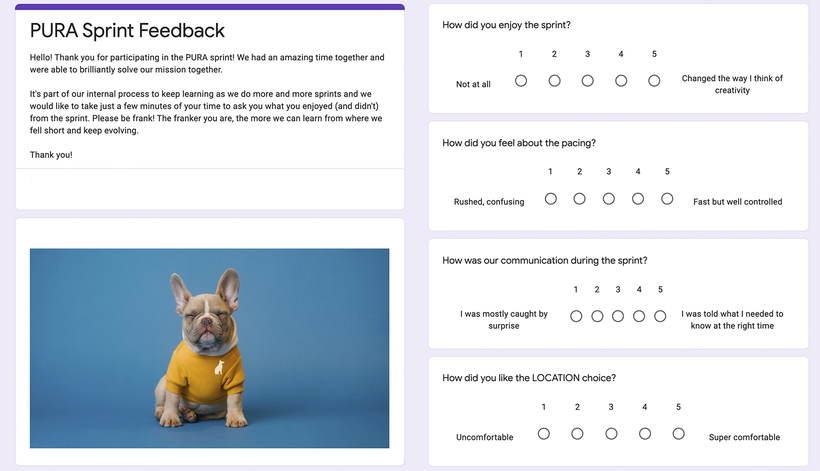Click the French bulldog photo
The width and height of the screenshot is (820, 471).
pos(209,348)
